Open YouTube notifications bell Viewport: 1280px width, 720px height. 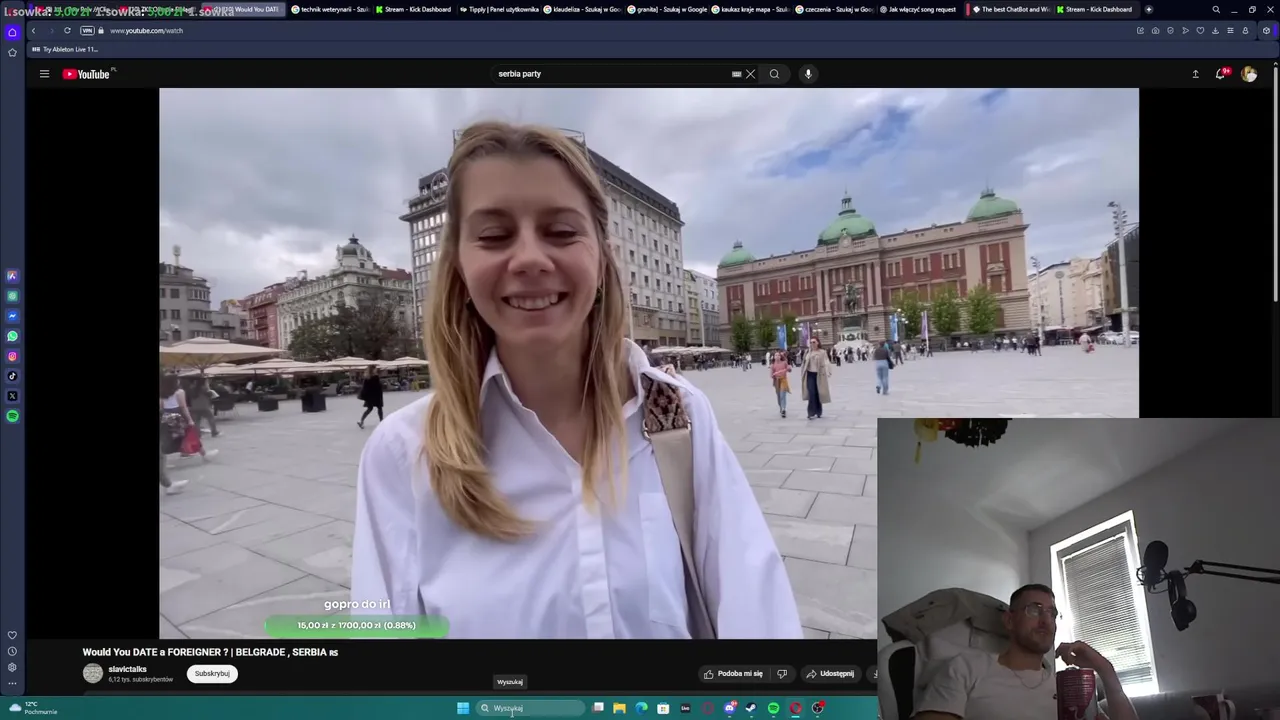click(1221, 74)
